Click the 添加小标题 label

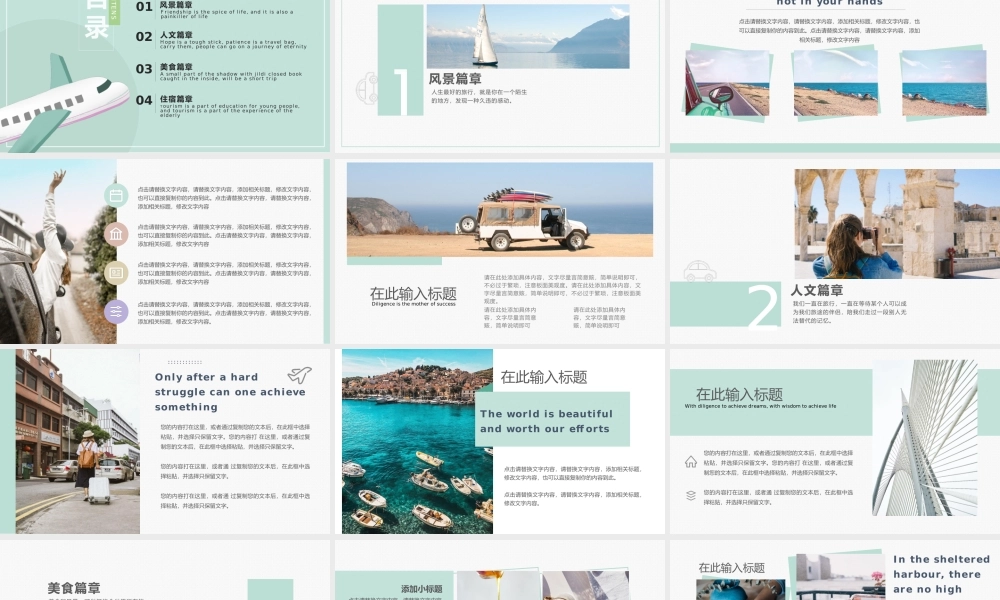422,589
